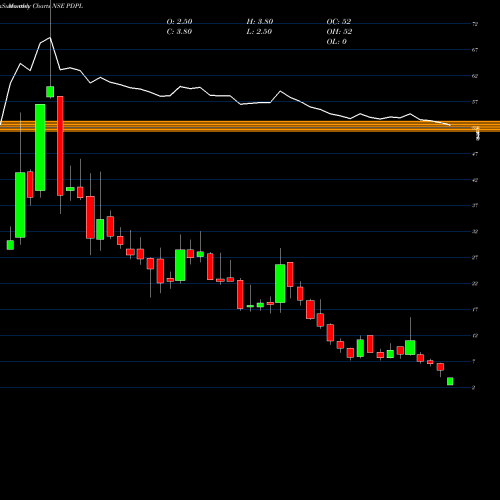Image resolution: width=500 pixels, height=500 pixels.
Task: Click the 67 price axis label
Action: click(475, 50)
